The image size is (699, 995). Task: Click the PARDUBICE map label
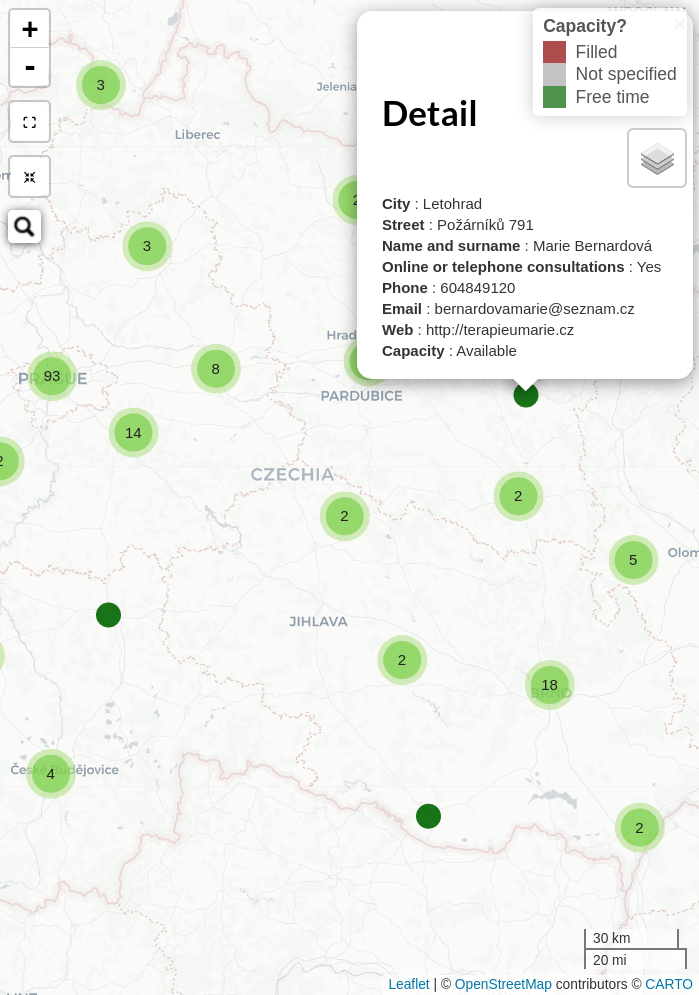pyautogui.click(x=362, y=396)
